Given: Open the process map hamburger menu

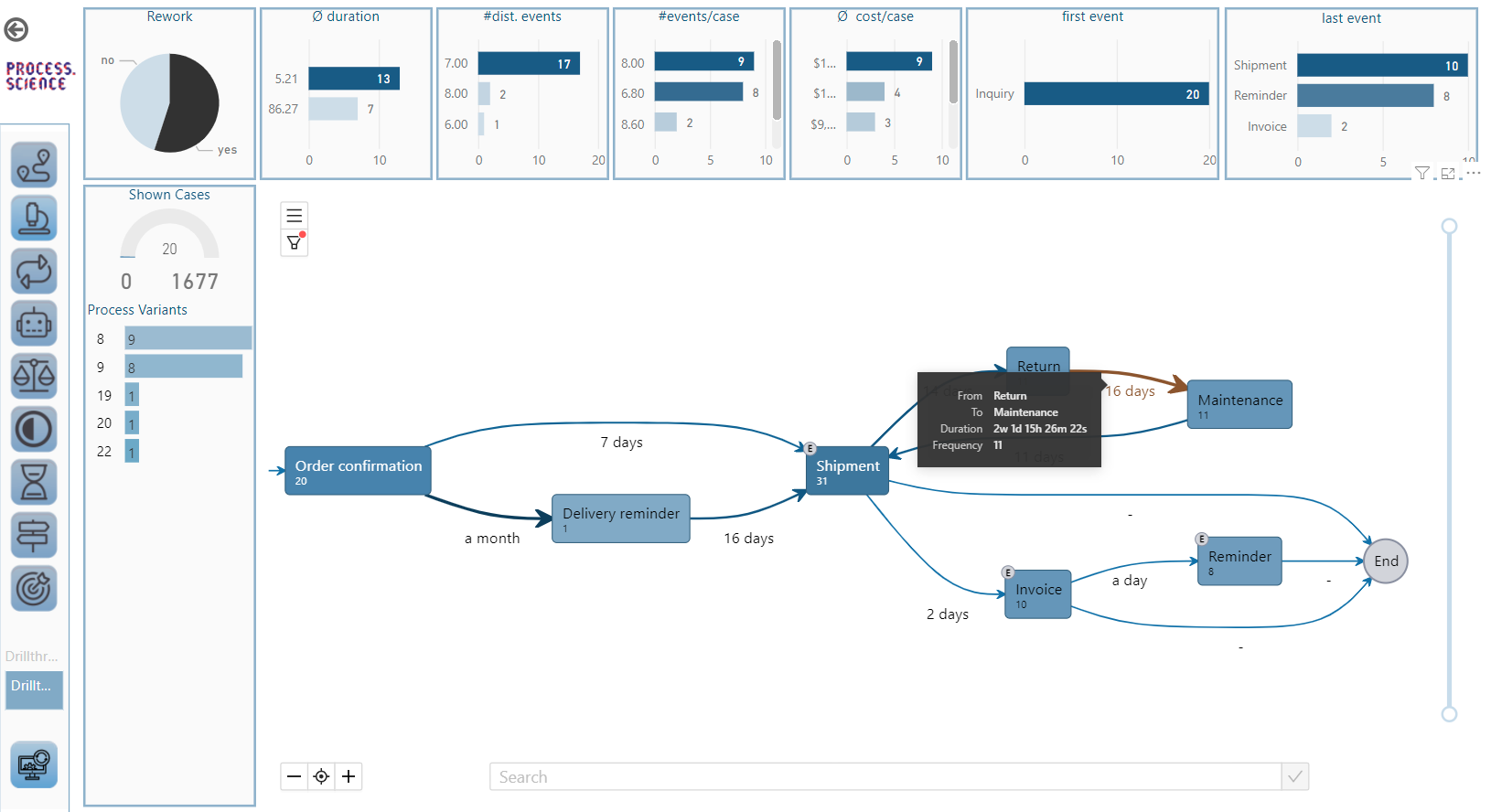Looking at the screenshot, I should click(295, 216).
